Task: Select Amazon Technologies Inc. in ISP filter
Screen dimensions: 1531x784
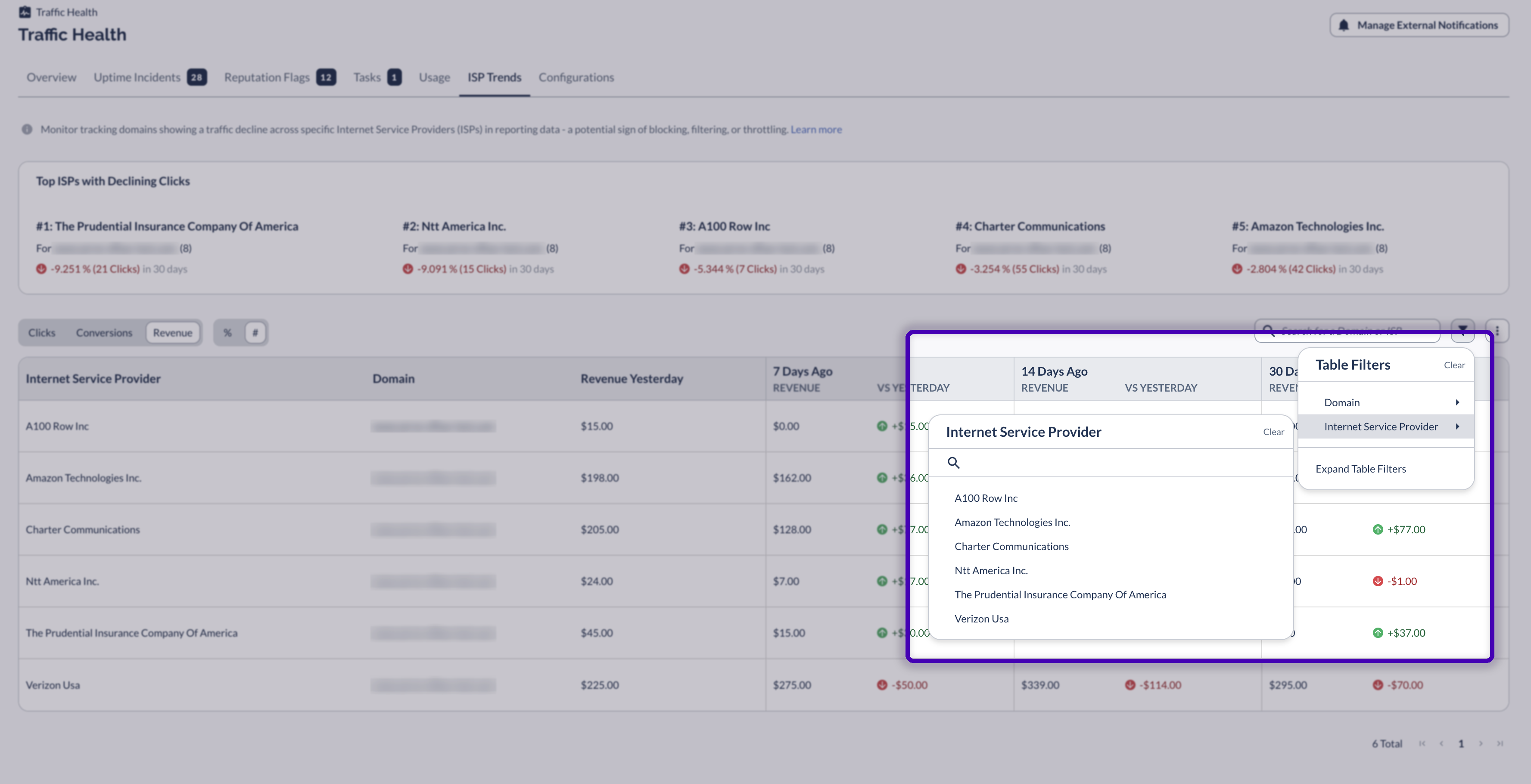Action: point(1012,522)
